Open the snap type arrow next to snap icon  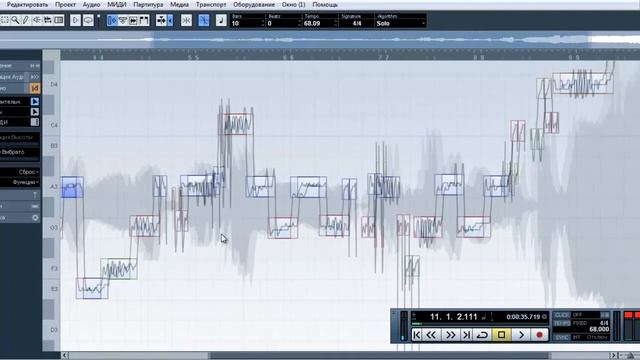[x=170, y=20]
